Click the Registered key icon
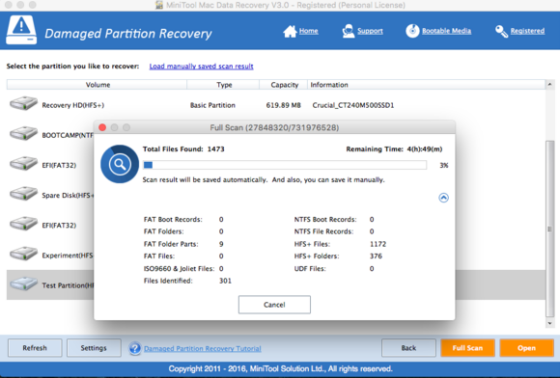 [501, 31]
